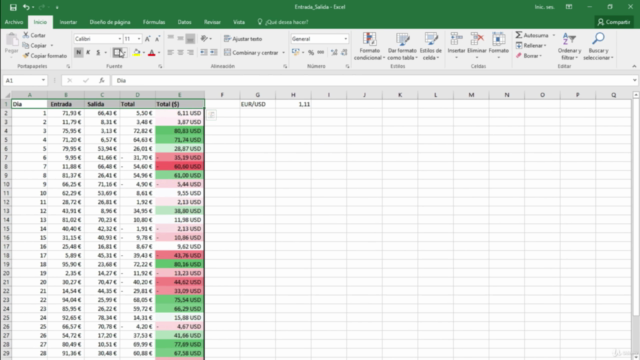Open the Calibri font name dropdown

[120, 39]
